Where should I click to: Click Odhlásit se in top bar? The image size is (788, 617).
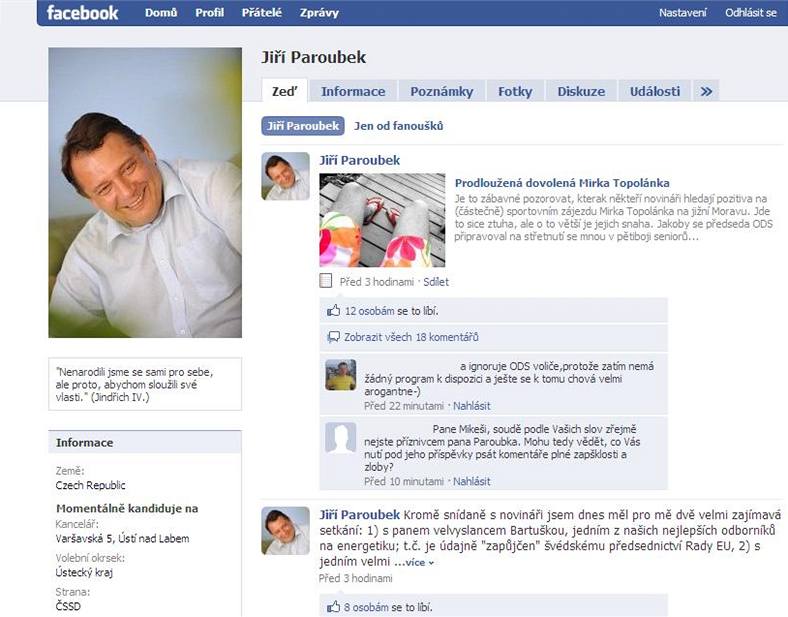tap(750, 13)
